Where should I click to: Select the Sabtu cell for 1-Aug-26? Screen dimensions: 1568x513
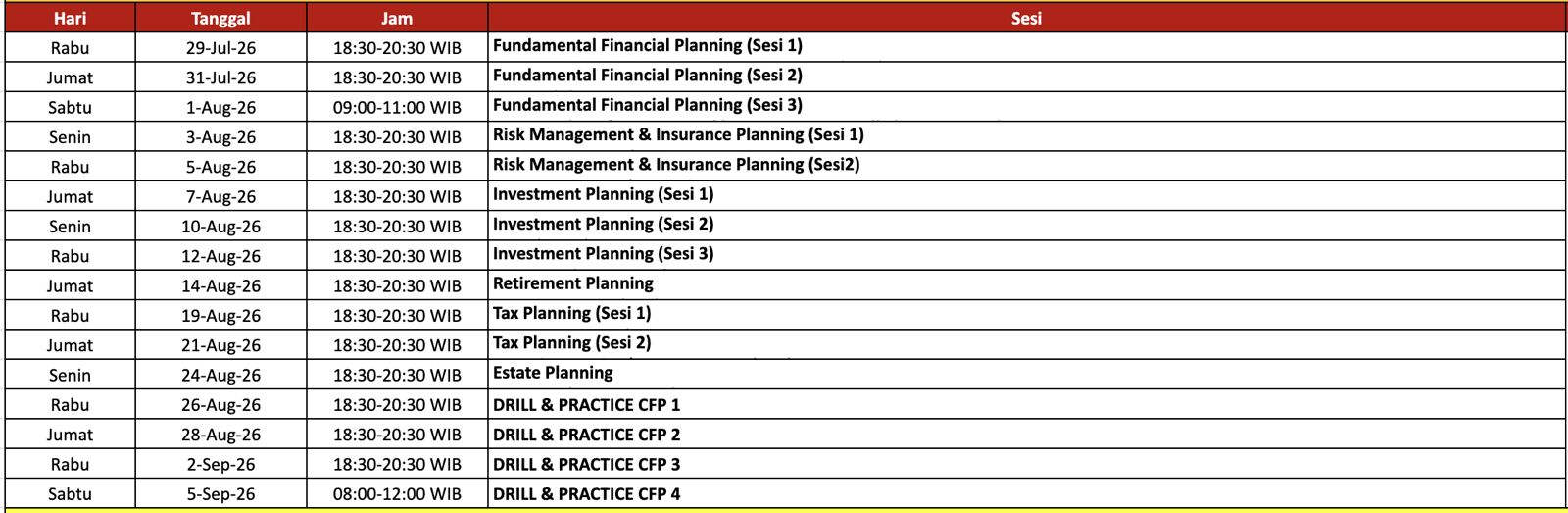coord(70,107)
